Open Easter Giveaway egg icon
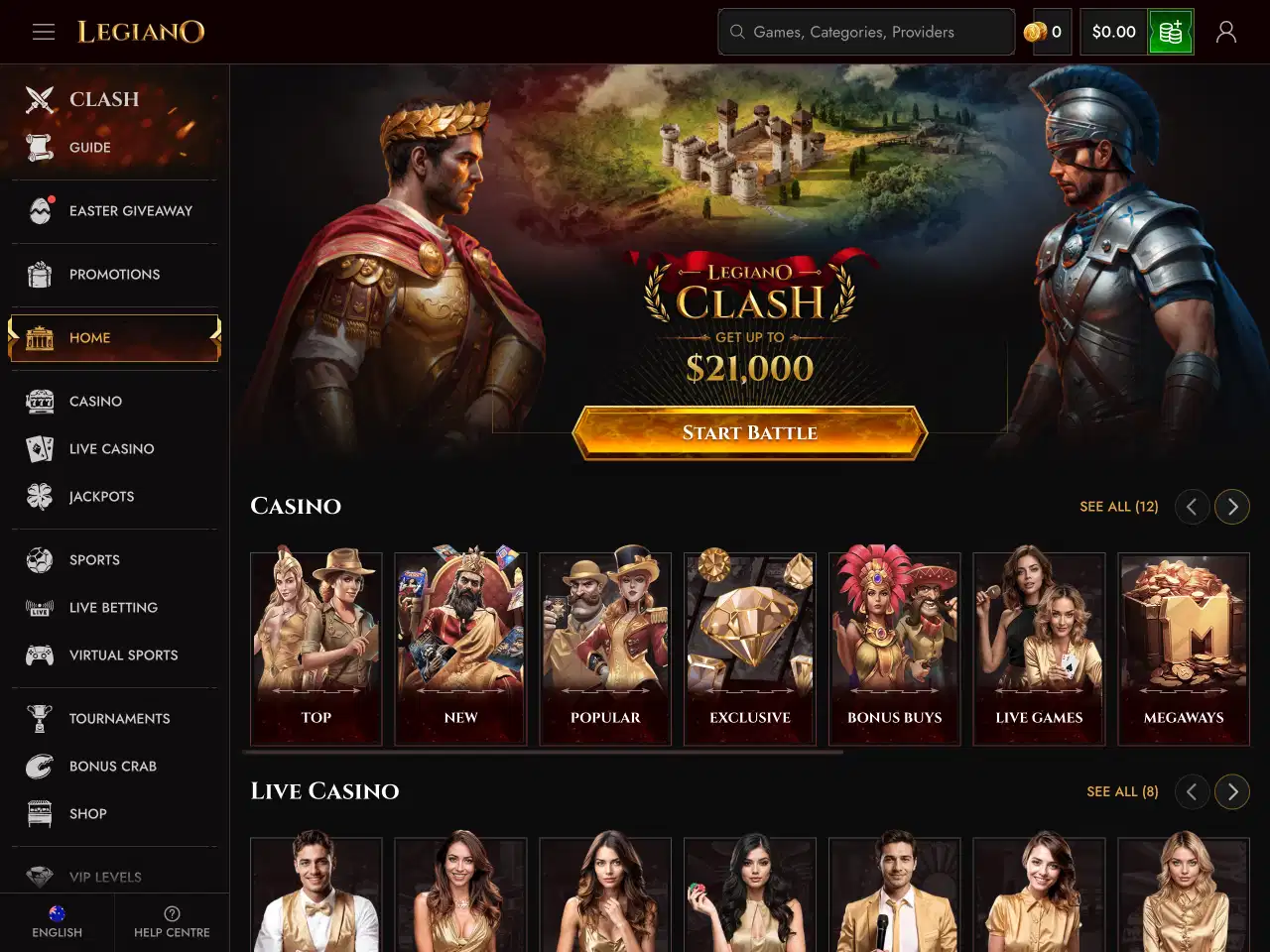The height and width of the screenshot is (952, 1270). tap(40, 210)
